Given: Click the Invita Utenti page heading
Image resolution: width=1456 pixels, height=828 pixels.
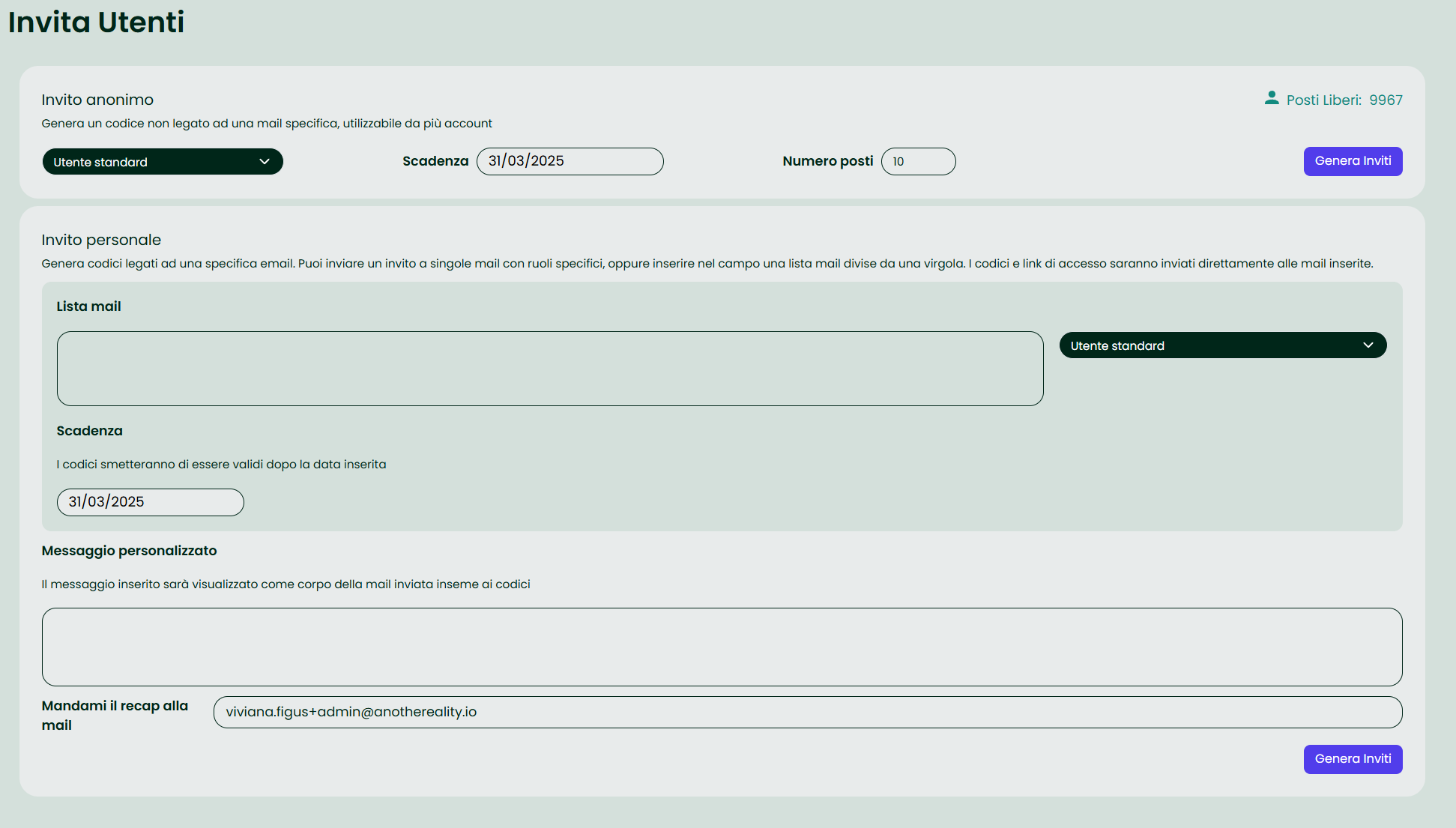Looking at the screenshot, I should tap(96, 22).
